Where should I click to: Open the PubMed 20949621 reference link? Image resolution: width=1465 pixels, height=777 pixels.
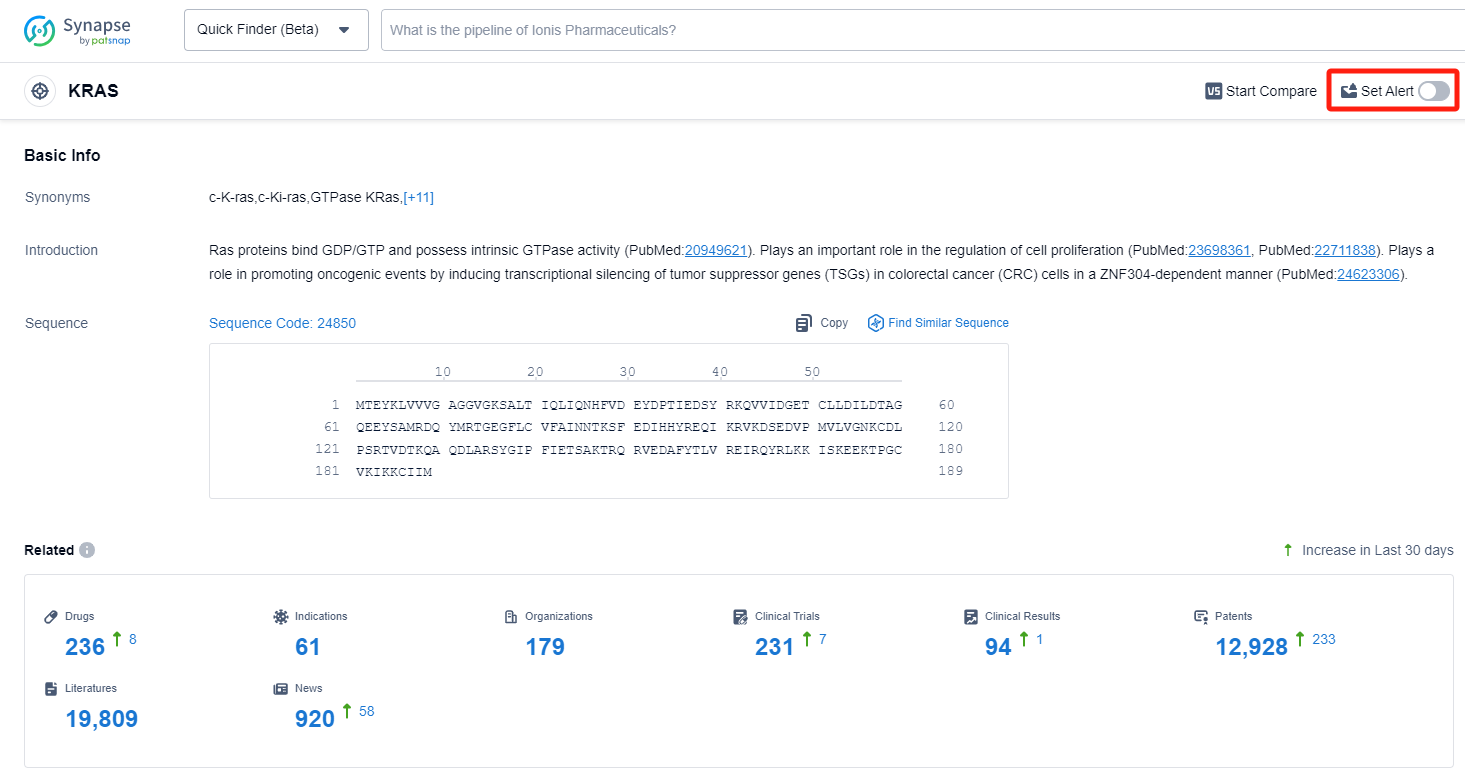click(716, 250)
